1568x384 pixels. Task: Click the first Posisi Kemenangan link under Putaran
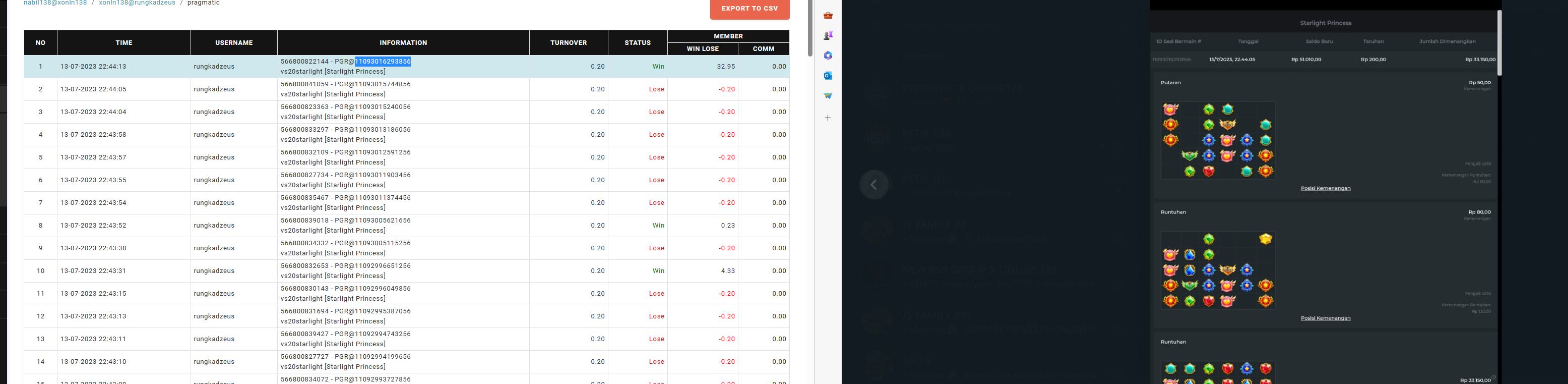1325,188
